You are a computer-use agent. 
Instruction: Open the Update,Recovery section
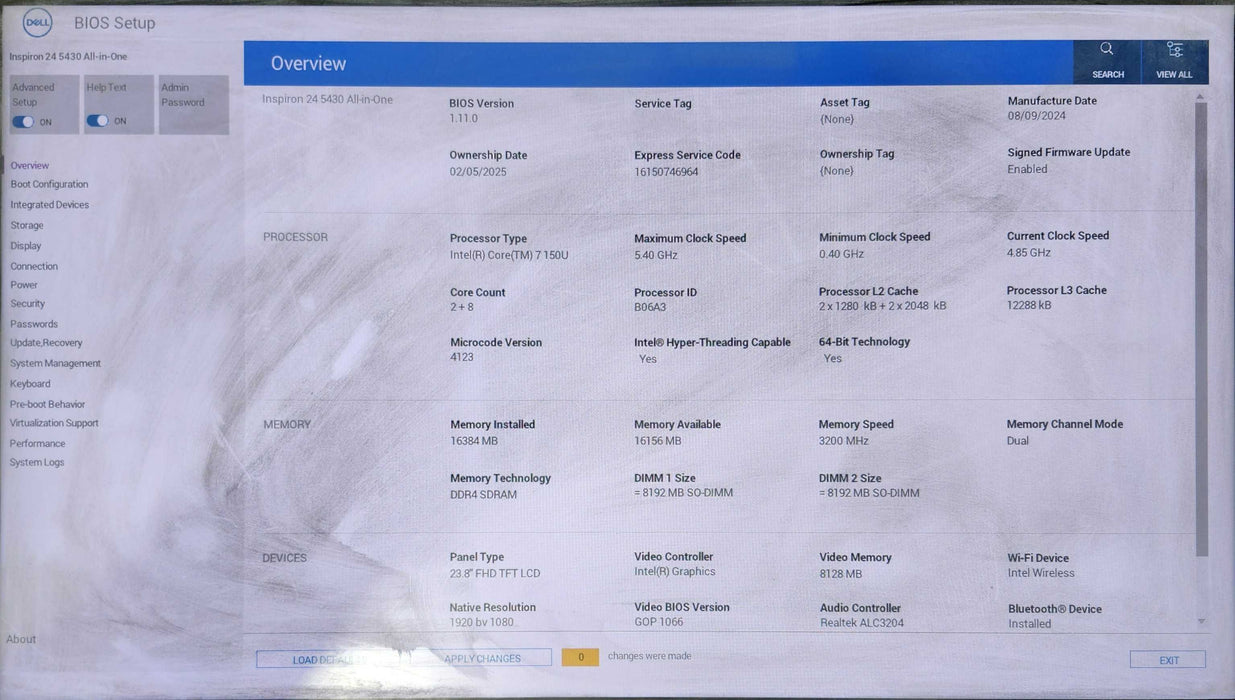pyautogui.click(x=47, y=342)
